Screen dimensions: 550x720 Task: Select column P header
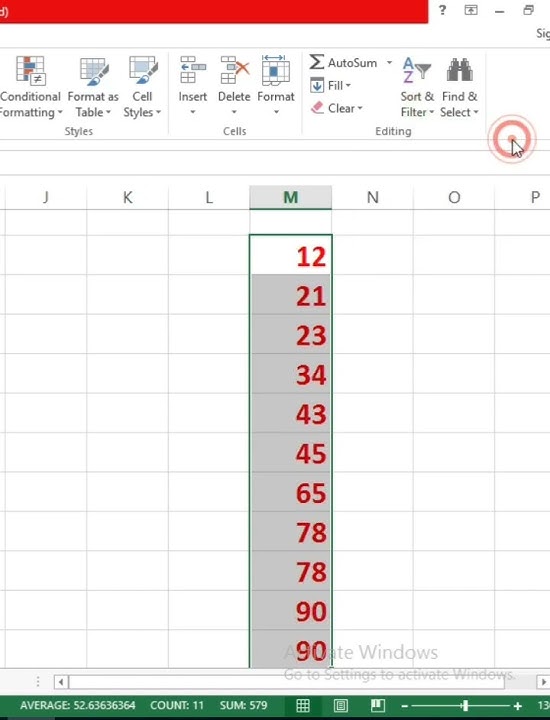coord(522,197)
